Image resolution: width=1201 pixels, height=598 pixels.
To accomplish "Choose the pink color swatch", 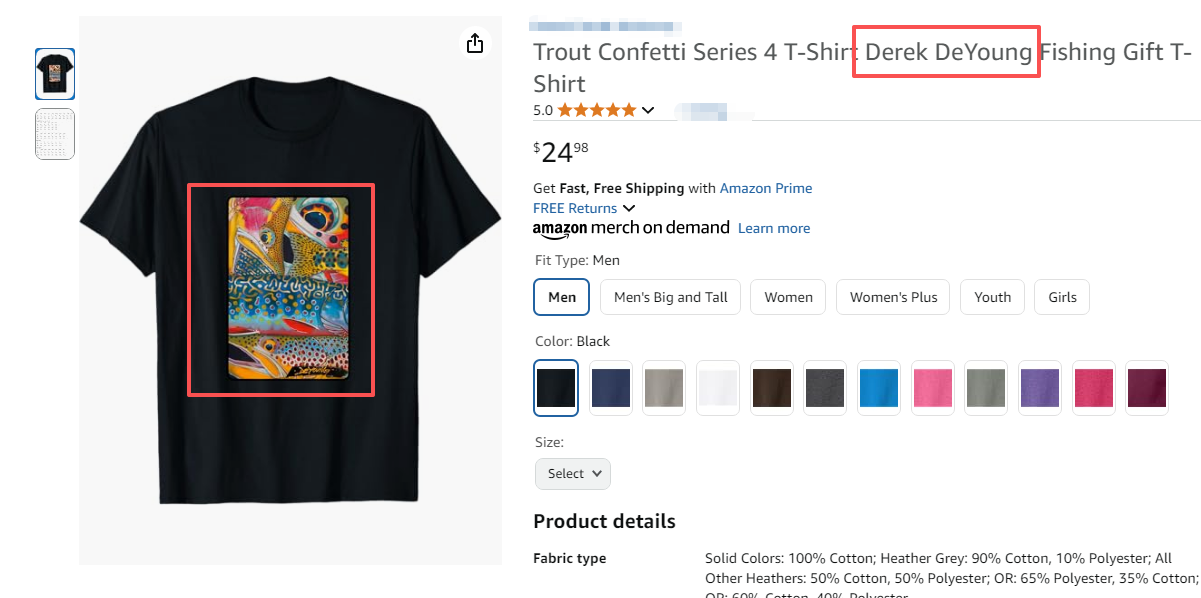I will (933, 388).
